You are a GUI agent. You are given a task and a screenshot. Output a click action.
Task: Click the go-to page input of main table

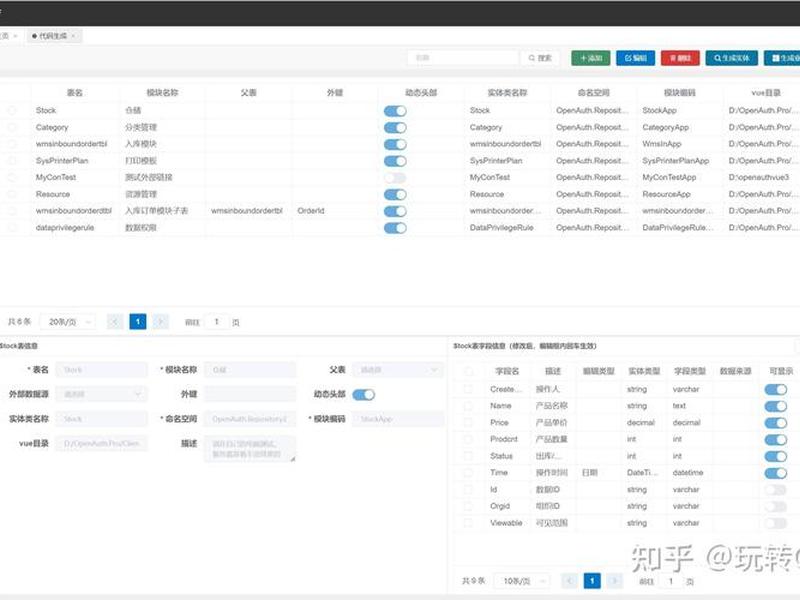(x=216, y=322)
